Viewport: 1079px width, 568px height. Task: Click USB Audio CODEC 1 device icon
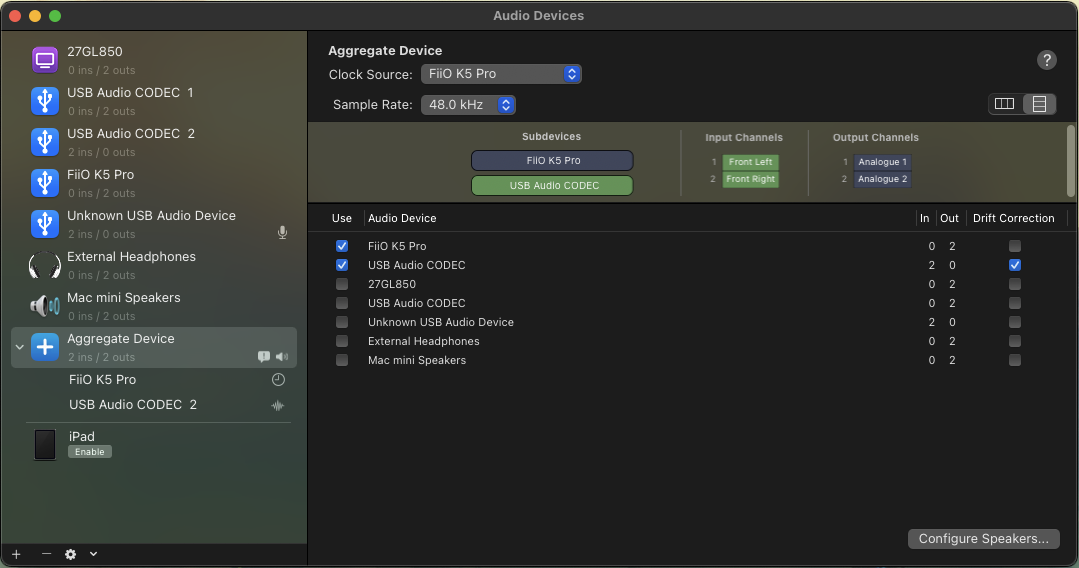(x=45, y=101)
